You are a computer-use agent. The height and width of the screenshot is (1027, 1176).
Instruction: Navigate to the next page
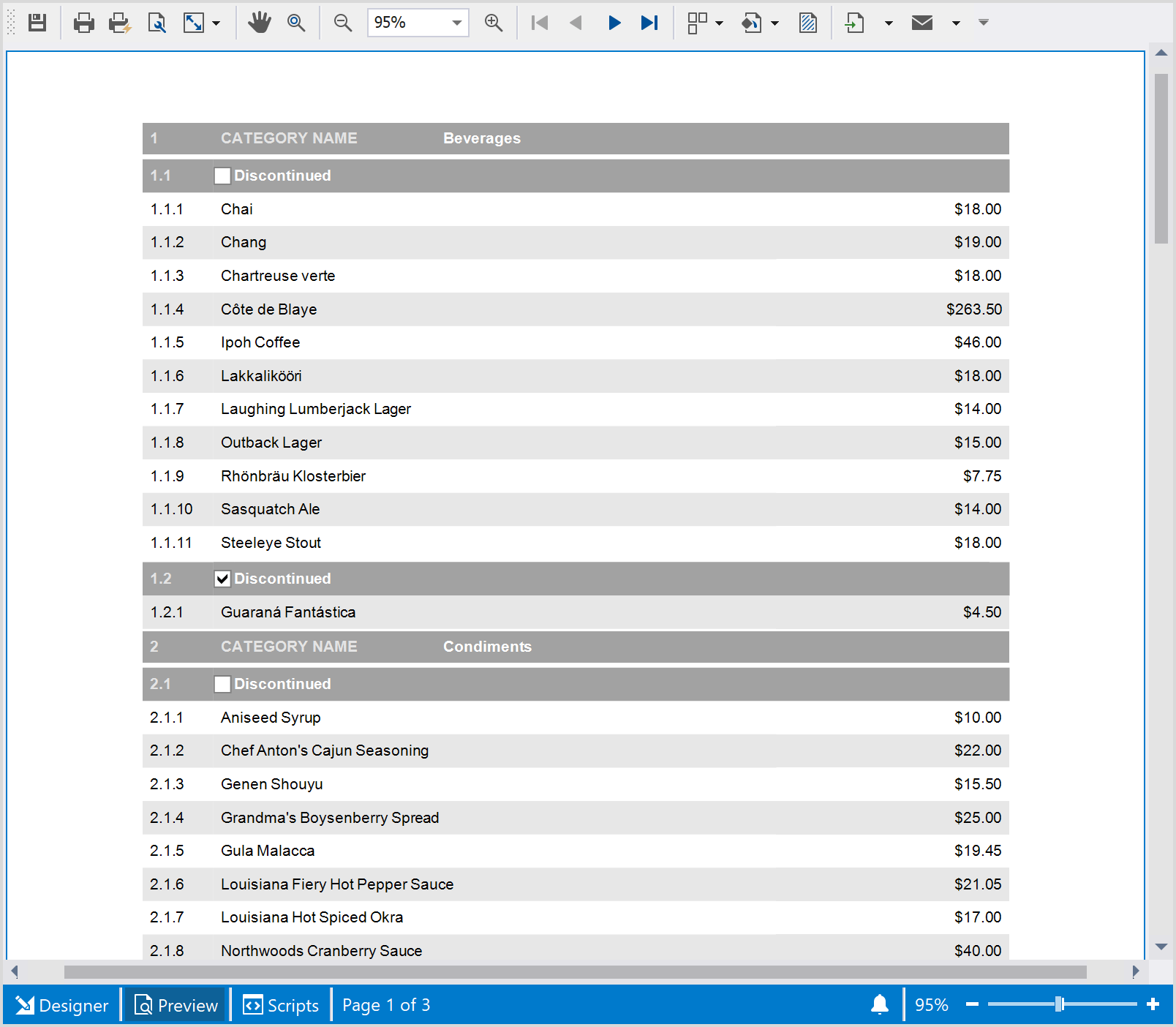614,23
